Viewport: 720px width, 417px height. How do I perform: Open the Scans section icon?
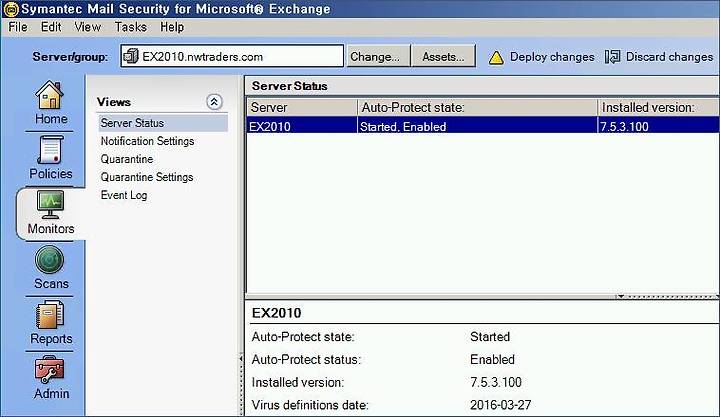50,260
